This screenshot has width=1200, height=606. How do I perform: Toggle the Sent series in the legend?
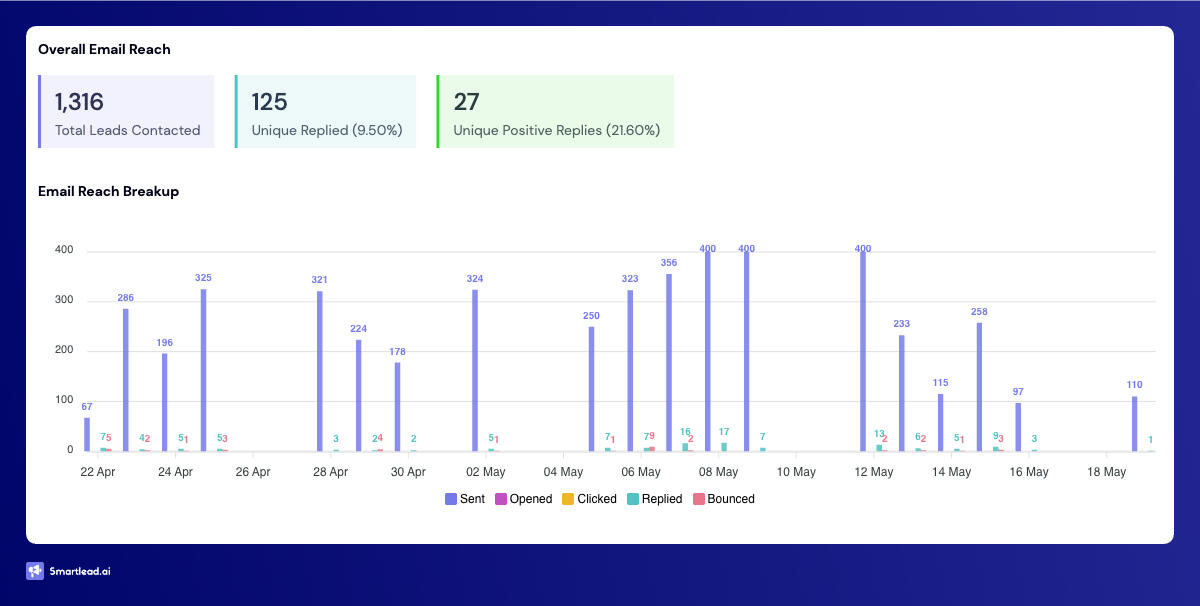click(465, 499)
